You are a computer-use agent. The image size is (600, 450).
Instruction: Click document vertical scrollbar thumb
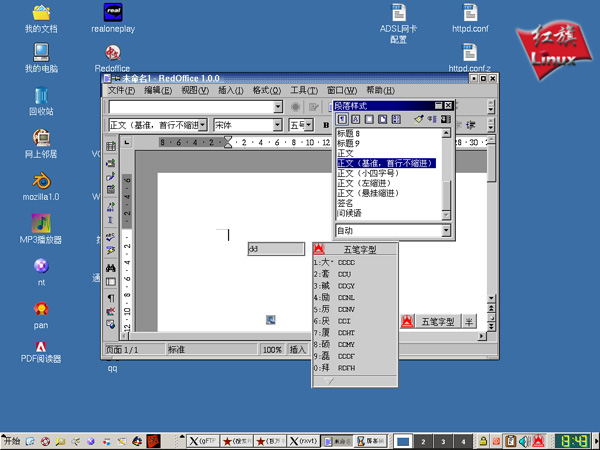[491, 162]
